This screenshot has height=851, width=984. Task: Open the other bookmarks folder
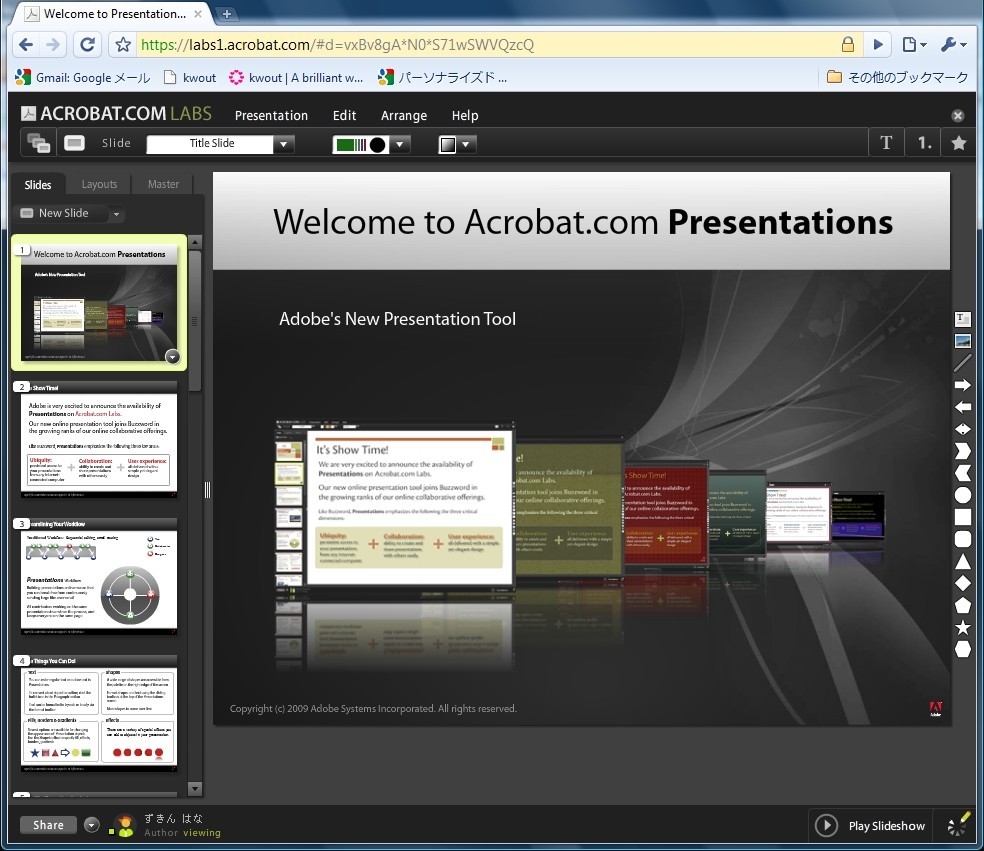(x=897, y=77)
